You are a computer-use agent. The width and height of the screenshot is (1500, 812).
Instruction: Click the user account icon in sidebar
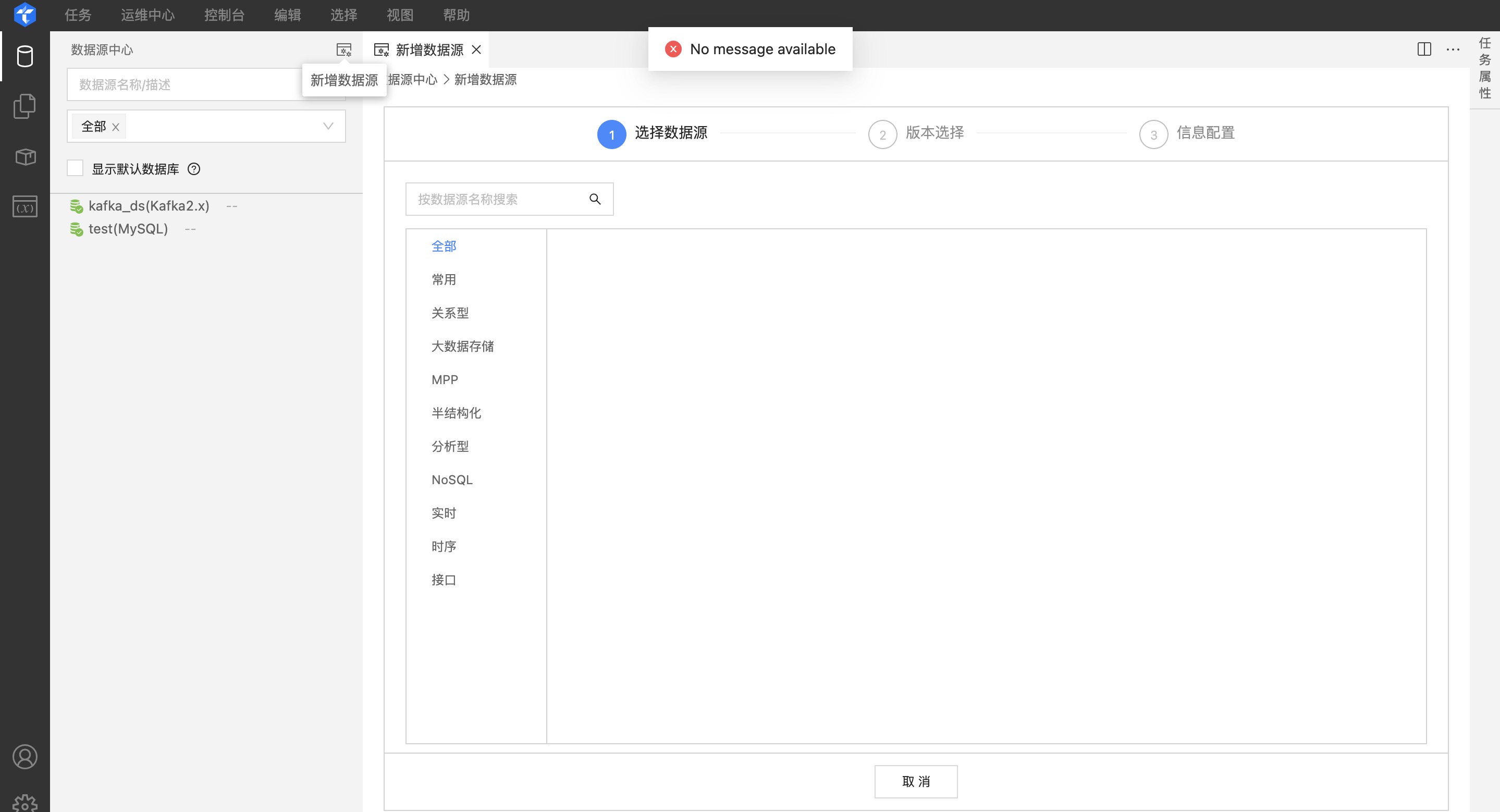24,757
